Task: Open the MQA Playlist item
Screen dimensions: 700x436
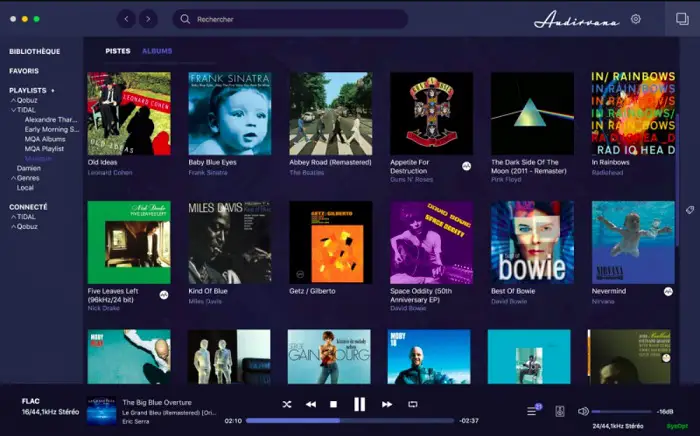Action: click(x=44, y=149)
